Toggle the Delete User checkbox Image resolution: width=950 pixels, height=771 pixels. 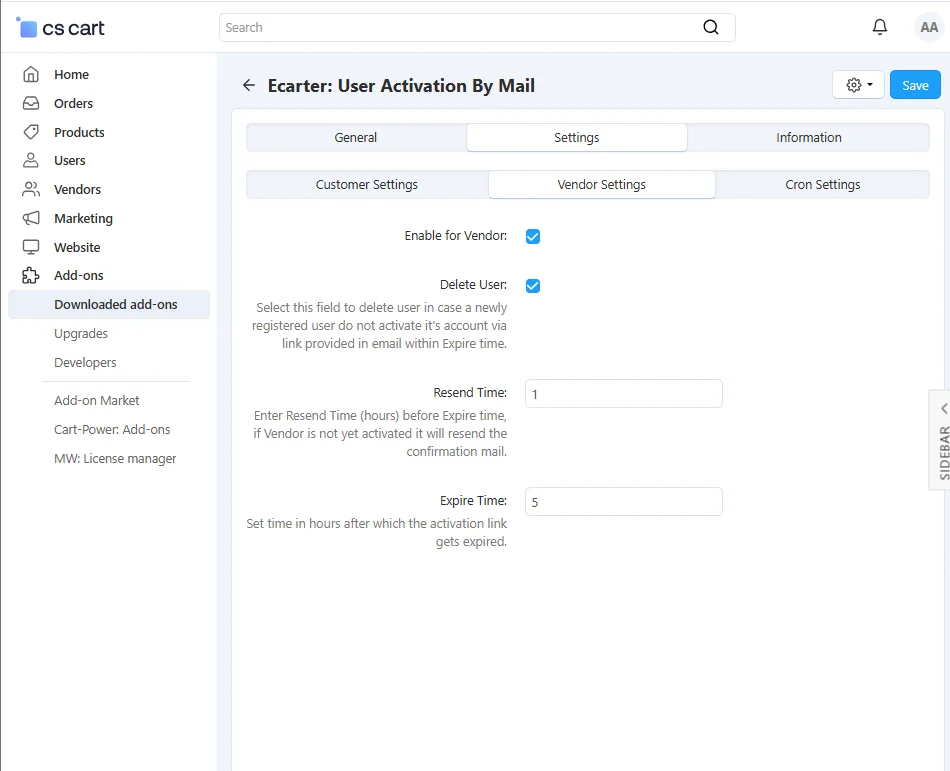tap(533, 286)
